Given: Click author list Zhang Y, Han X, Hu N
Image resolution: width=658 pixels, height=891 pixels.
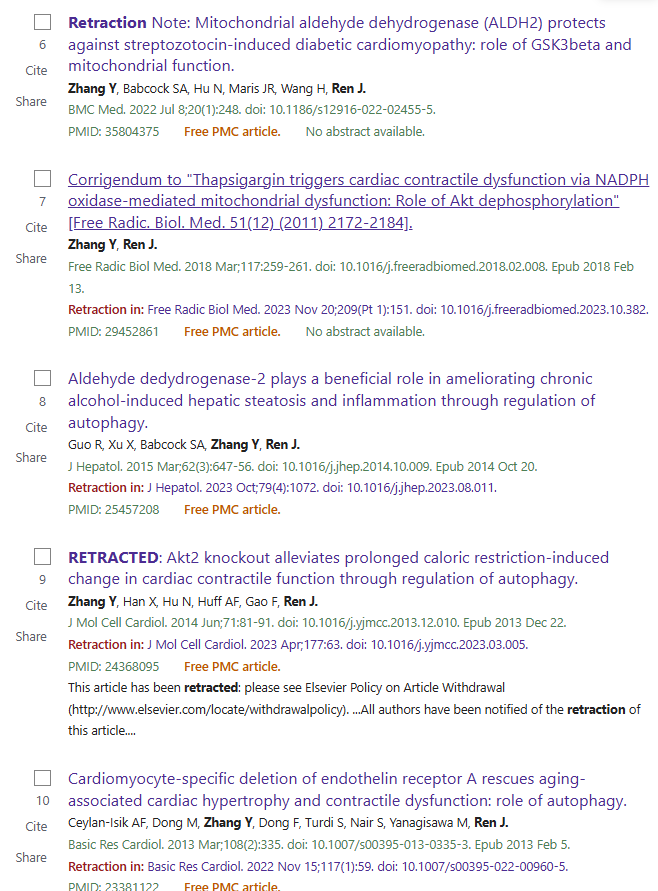Looking at the screenshot, I should [193, 601].
